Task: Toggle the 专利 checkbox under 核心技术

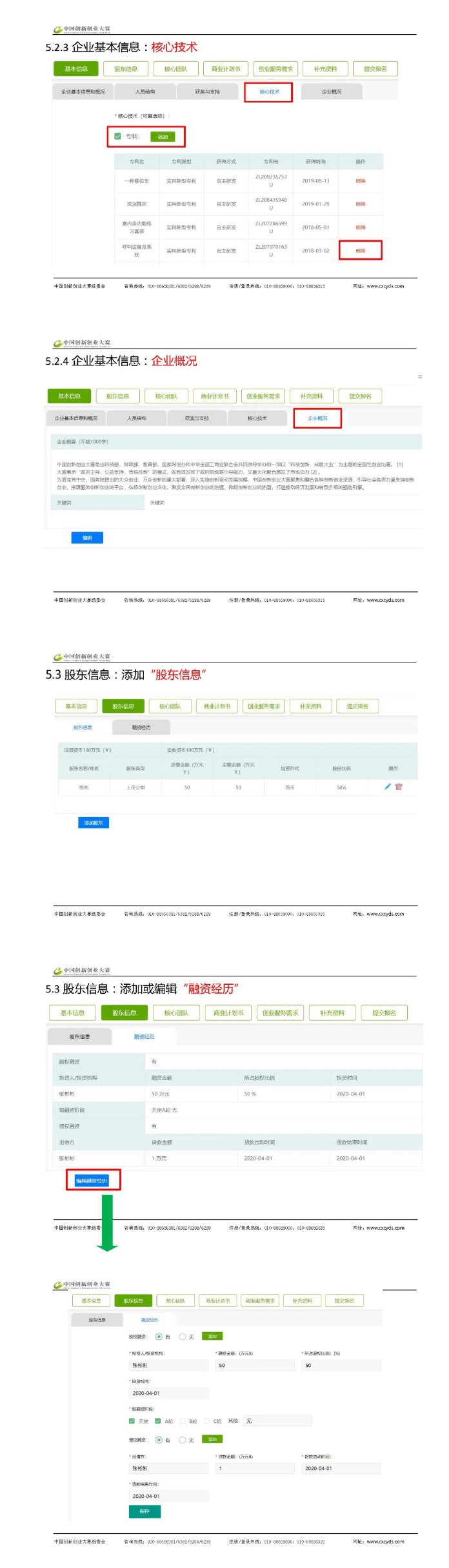Action: coord(117,137)
